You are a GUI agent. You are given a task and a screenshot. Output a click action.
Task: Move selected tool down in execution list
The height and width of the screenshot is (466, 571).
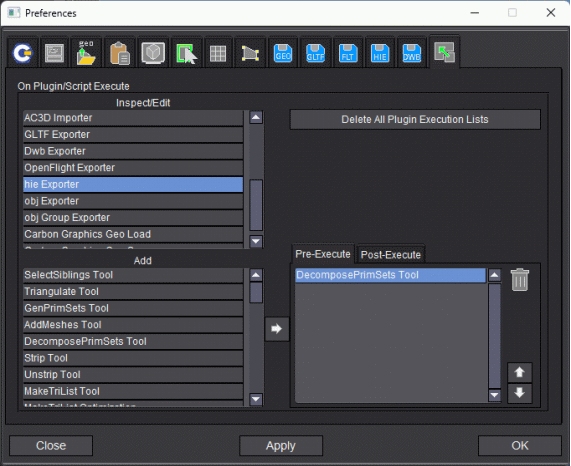520,393
